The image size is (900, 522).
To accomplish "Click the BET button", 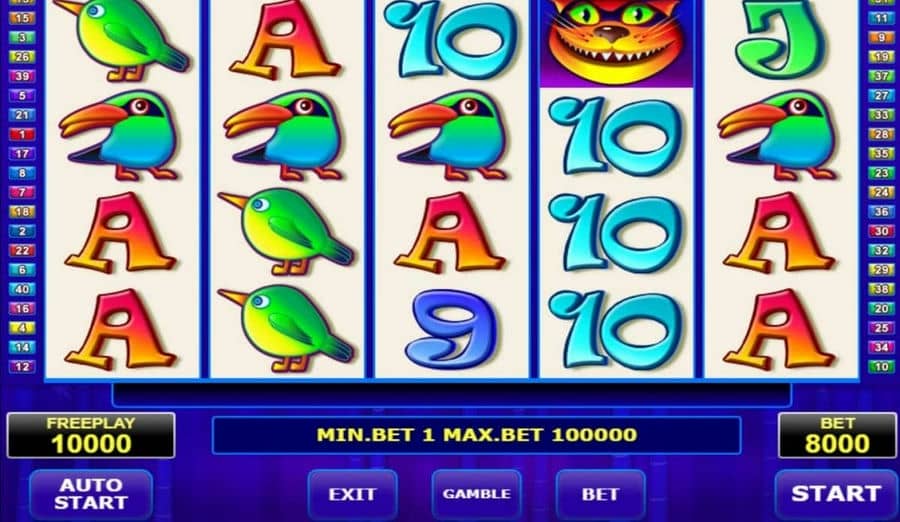I will tap(600, 494).
